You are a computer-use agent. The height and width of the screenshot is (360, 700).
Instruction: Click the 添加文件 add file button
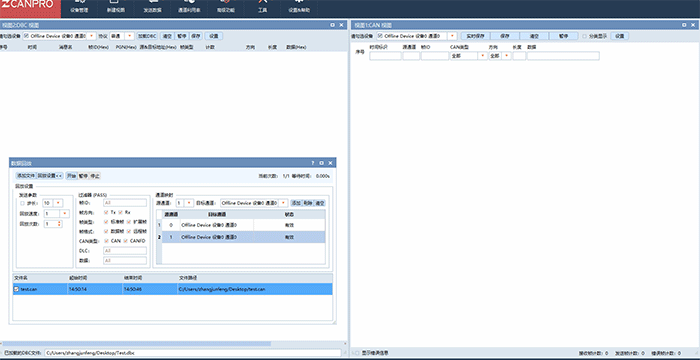(x=25, y=176)
